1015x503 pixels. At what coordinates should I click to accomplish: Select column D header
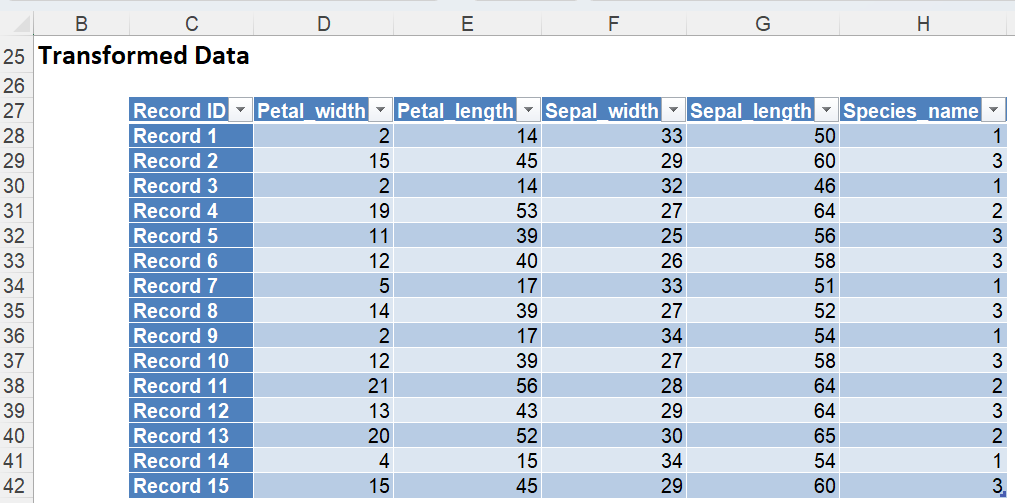pos(323,24)
